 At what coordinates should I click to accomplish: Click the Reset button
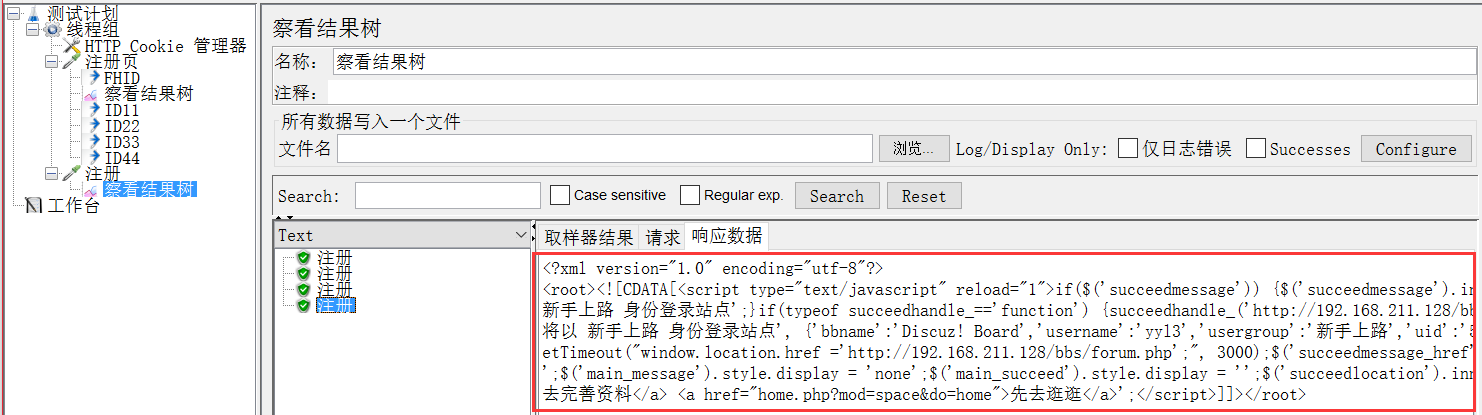924,196
